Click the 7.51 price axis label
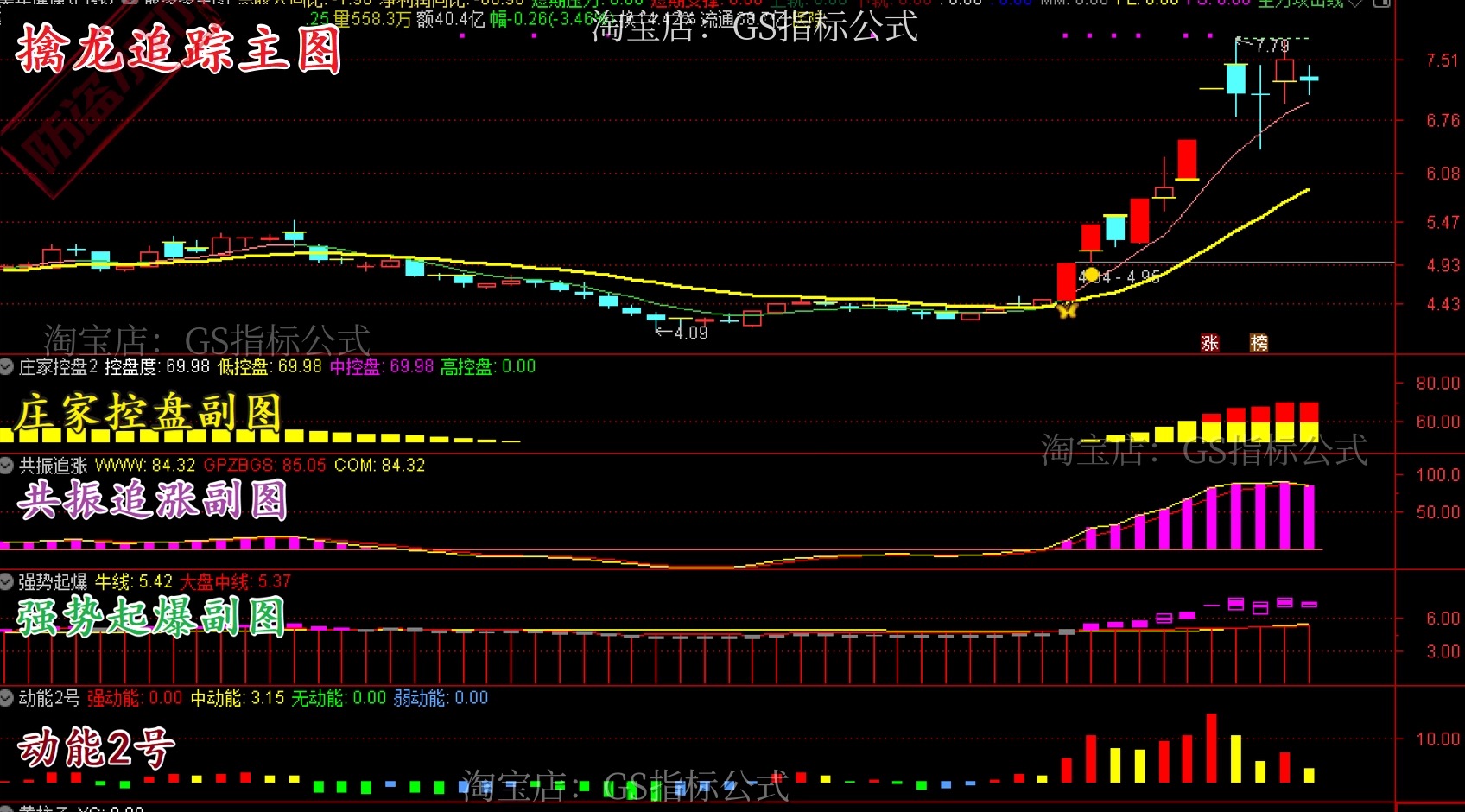Image resolution: width=1465 pixels, height=812 pixels. (1442, 60)
